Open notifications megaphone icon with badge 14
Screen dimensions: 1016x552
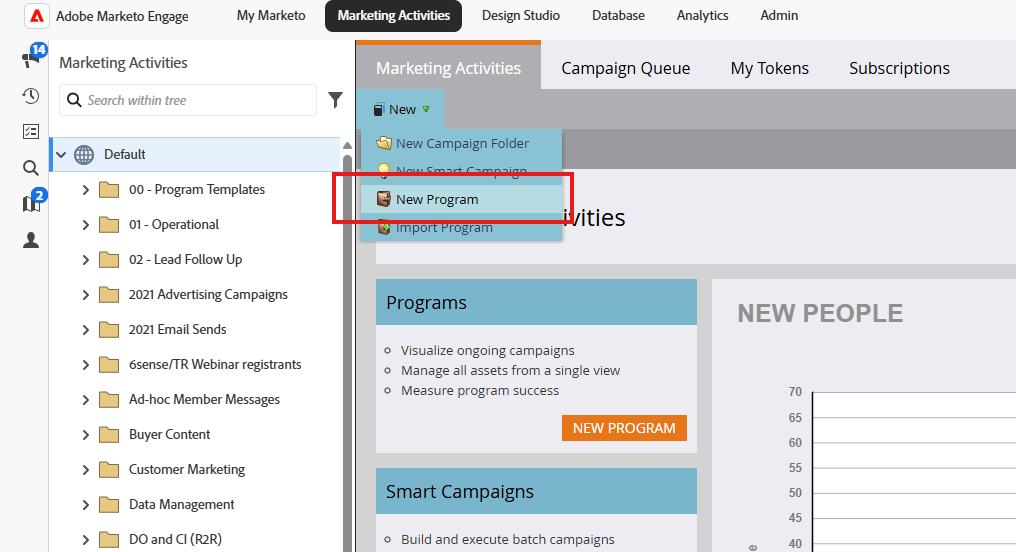tap(31, 58)
